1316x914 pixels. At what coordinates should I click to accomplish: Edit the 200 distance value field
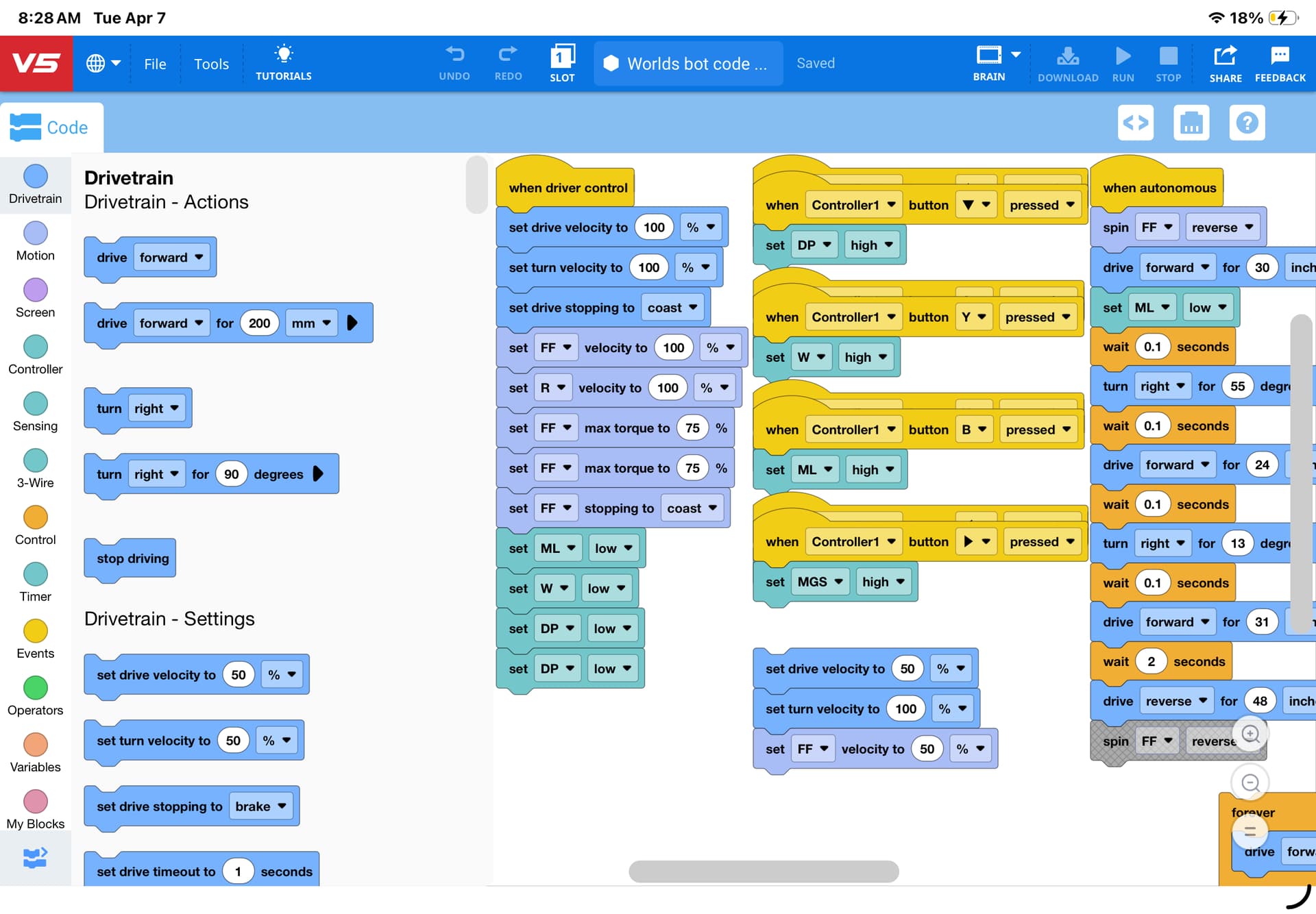click(x=259, y=323)
